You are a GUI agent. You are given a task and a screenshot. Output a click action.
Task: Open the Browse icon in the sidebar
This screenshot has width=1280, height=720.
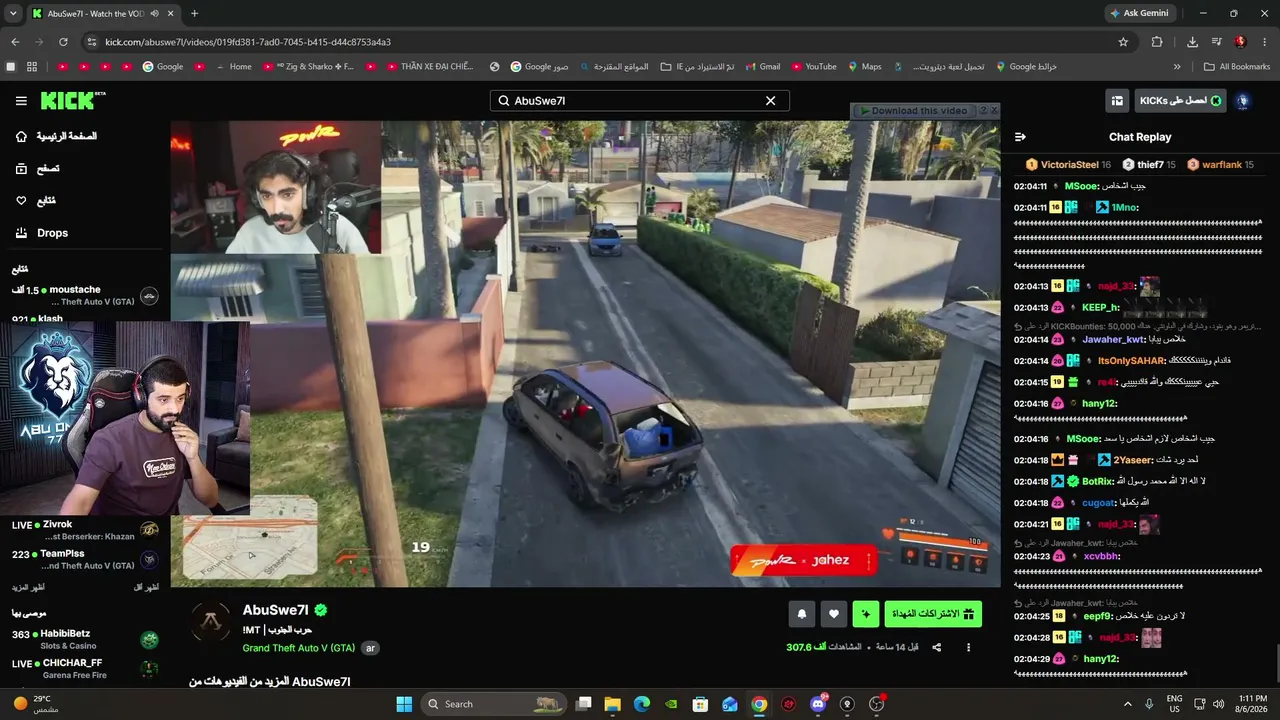[x=21, y=169]
